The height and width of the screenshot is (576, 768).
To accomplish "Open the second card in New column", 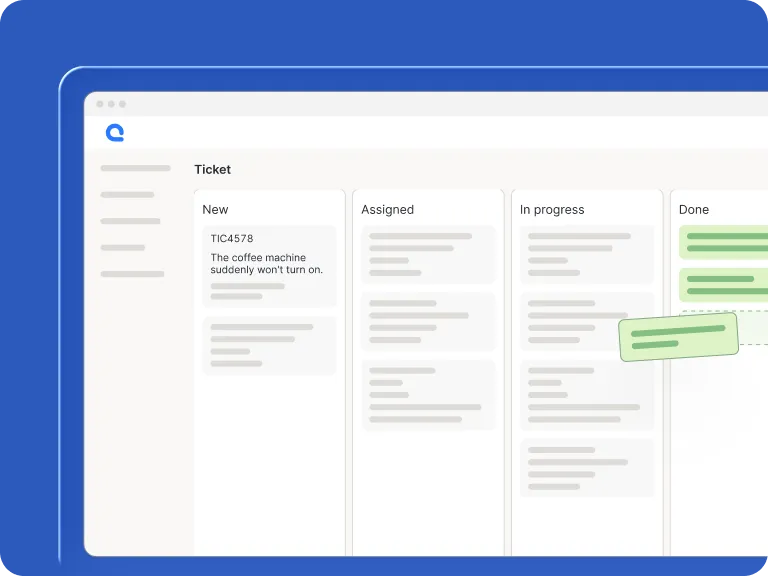I will click(x=269, y=345).
